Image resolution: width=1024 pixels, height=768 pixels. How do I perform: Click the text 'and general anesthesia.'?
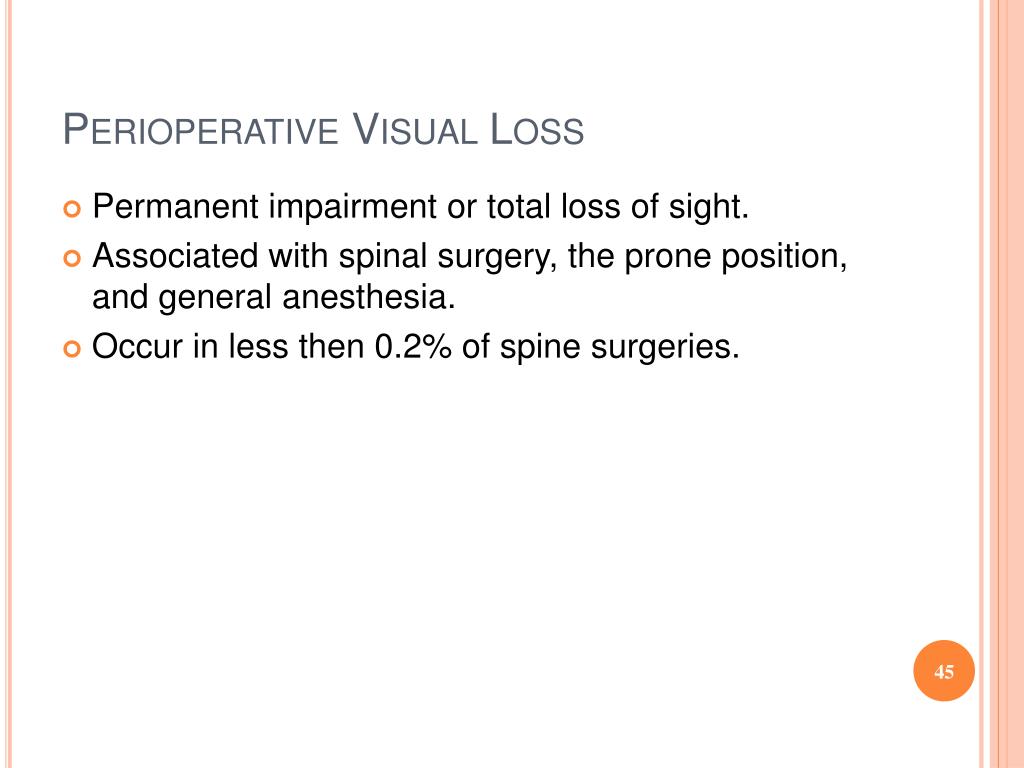274,297
